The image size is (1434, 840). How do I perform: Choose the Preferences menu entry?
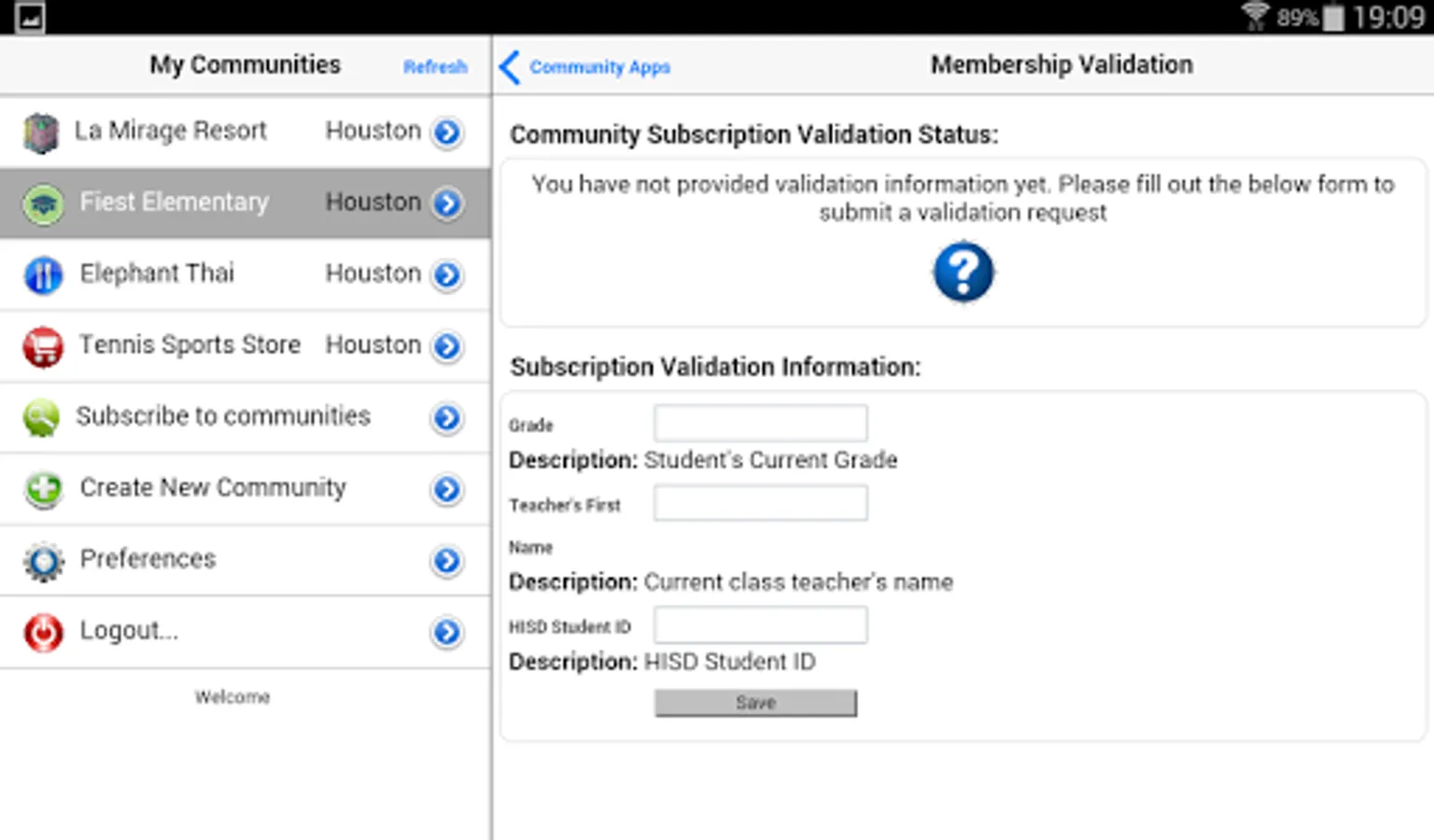pos(148,559)
